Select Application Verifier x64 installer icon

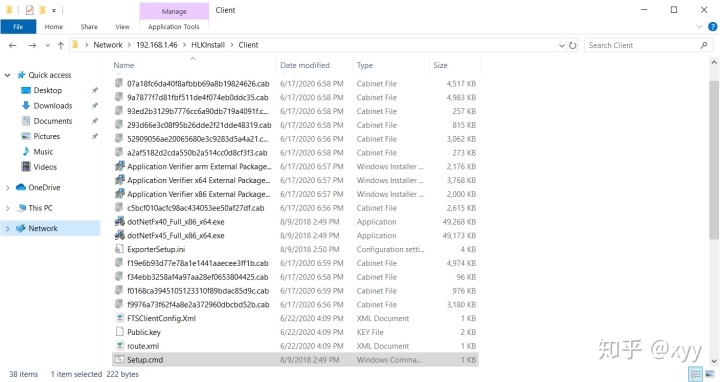(119, 180)
